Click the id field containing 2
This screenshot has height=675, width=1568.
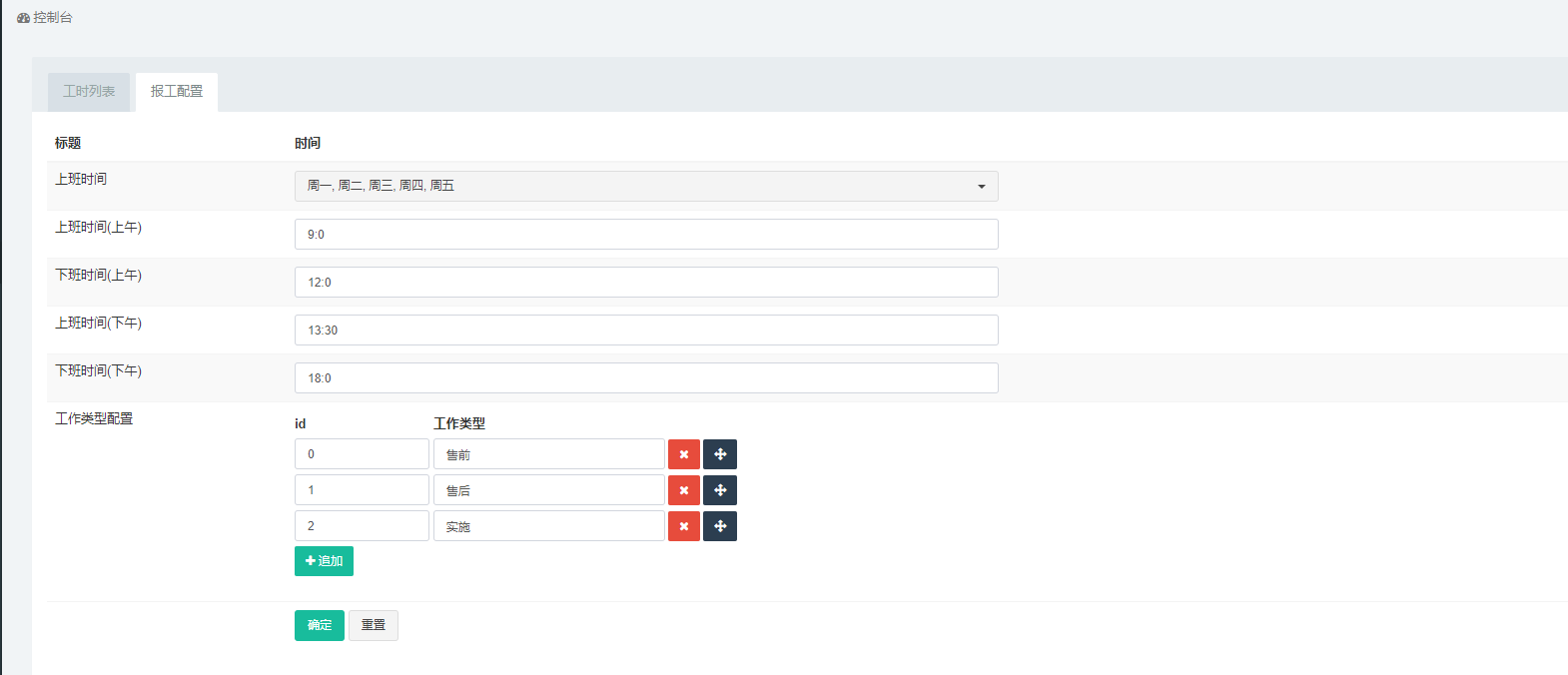point(362,526)
